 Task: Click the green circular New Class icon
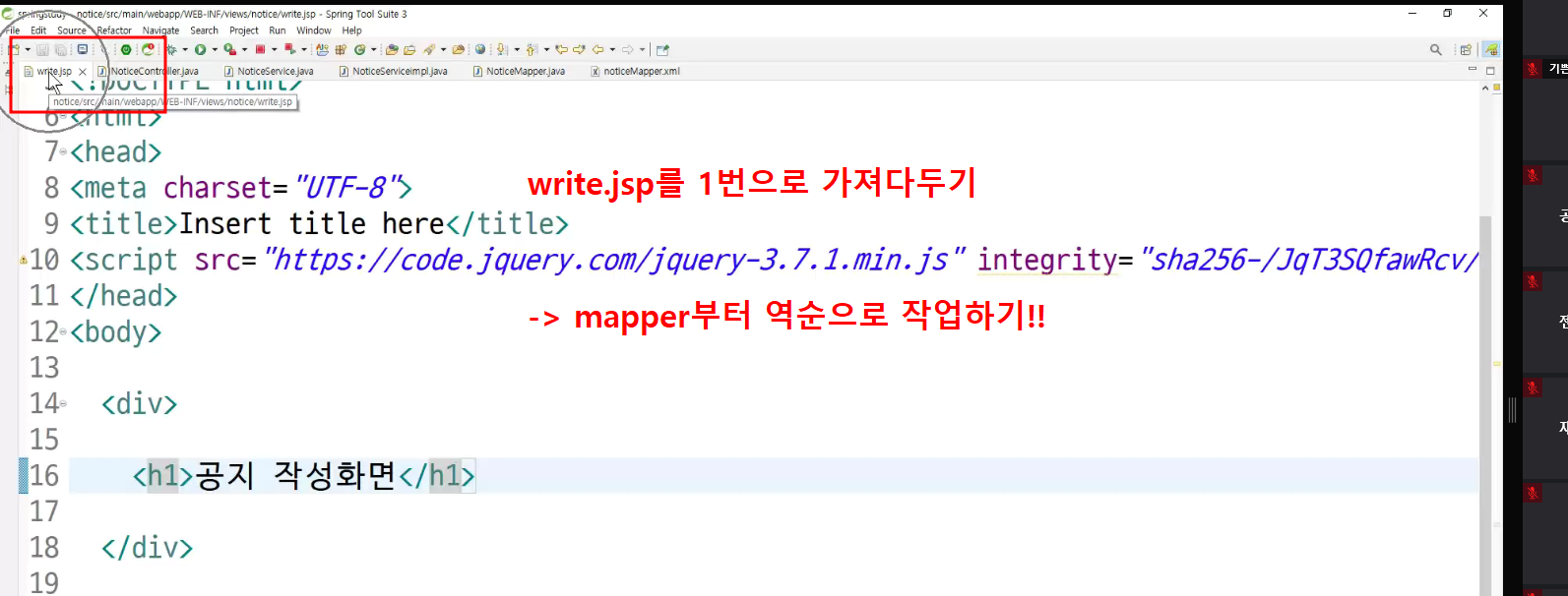click(x=359, y=49)
